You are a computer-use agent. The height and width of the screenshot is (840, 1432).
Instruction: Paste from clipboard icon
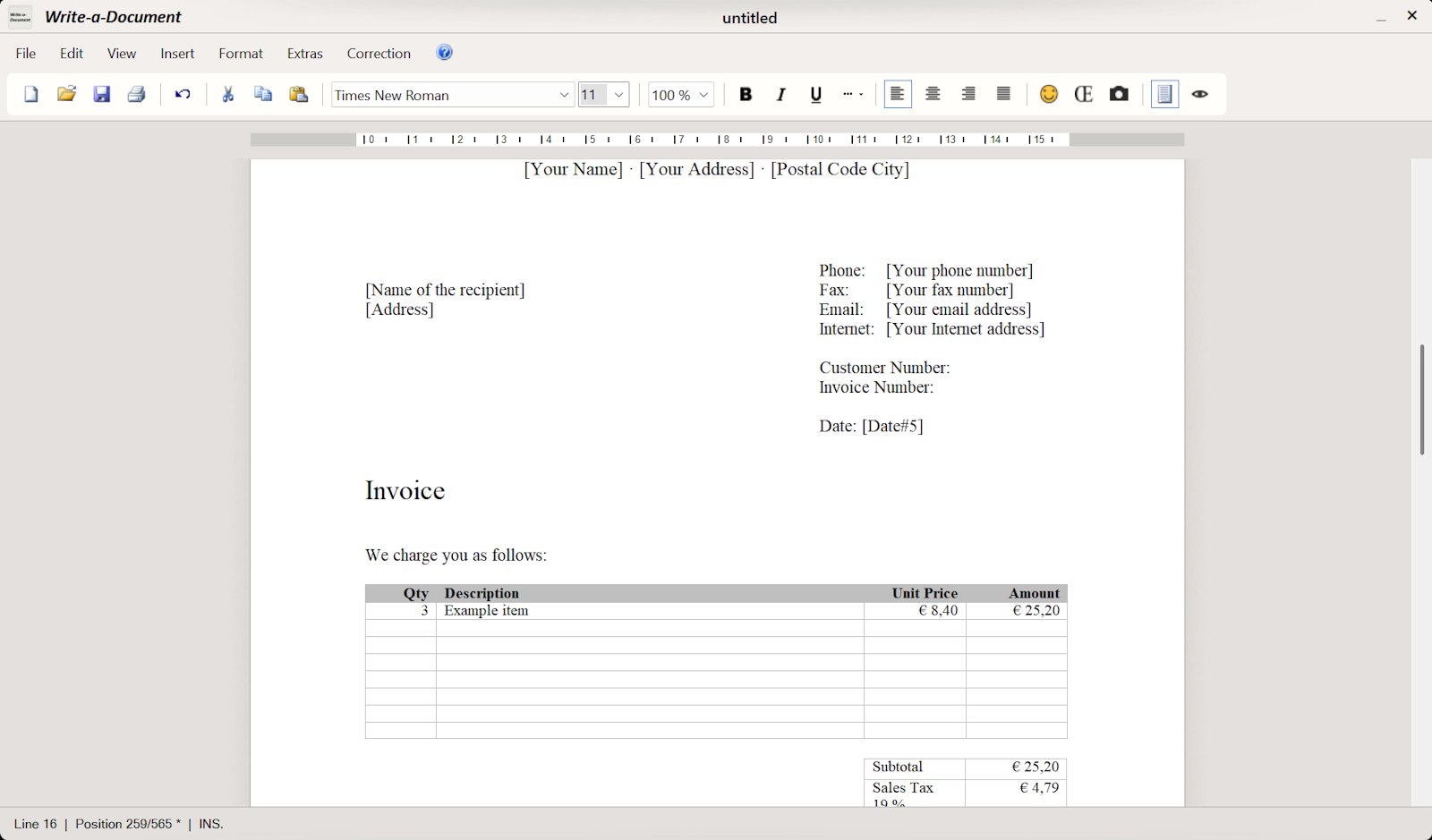[x=299, y=94]
